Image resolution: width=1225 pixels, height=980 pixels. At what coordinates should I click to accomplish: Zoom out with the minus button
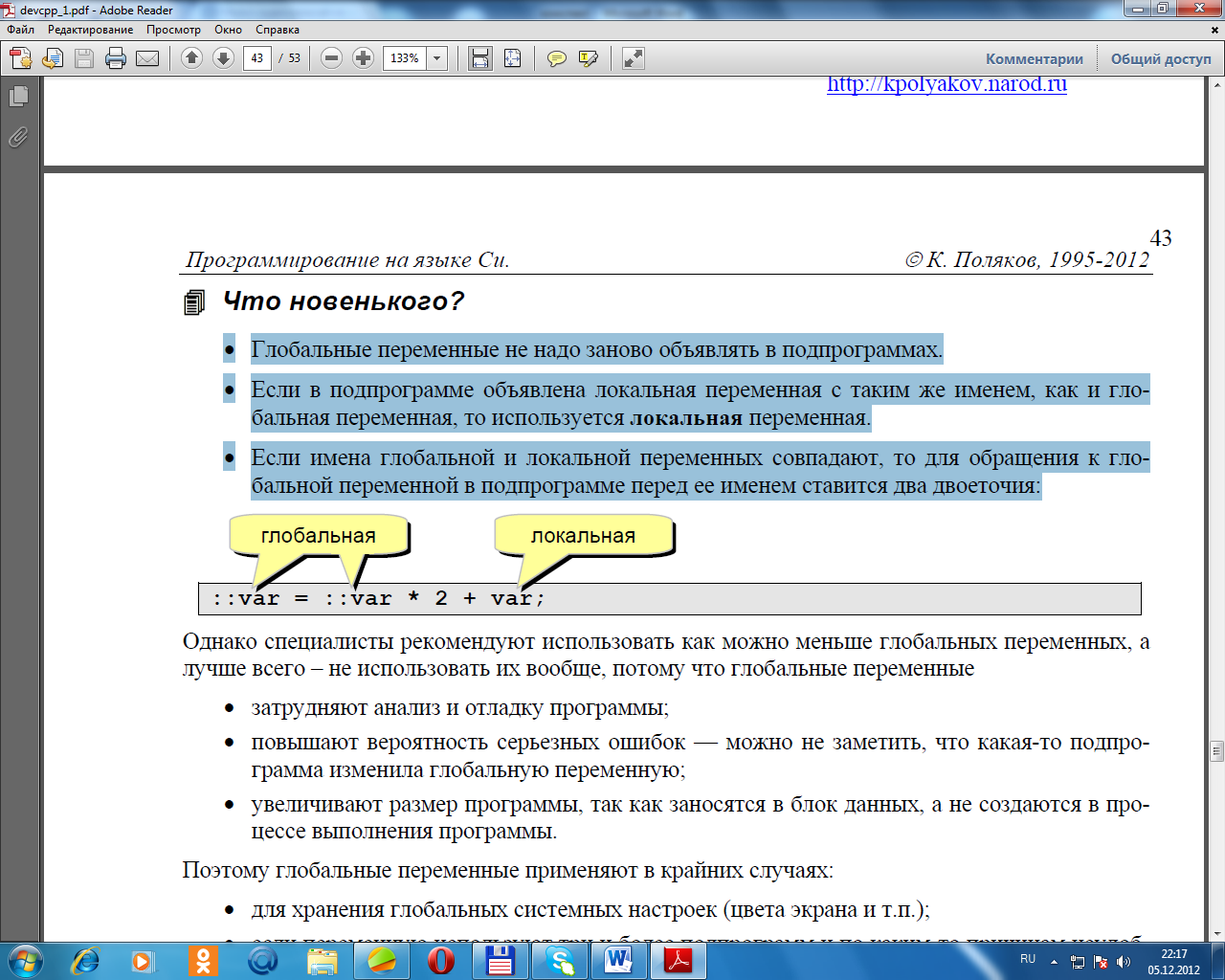331,58
